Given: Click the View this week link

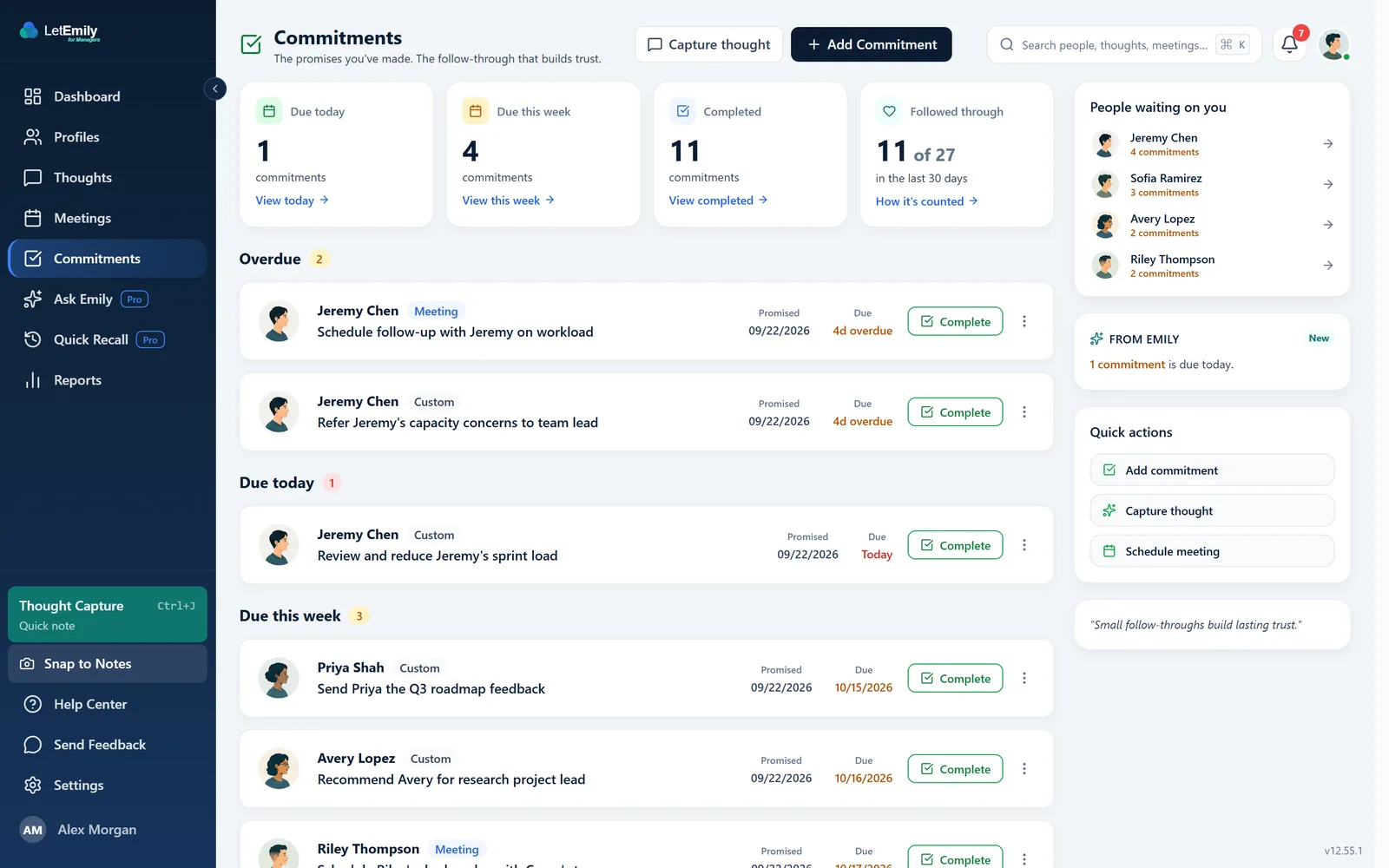Looking at the screenshot, I should tap(508, 201).
